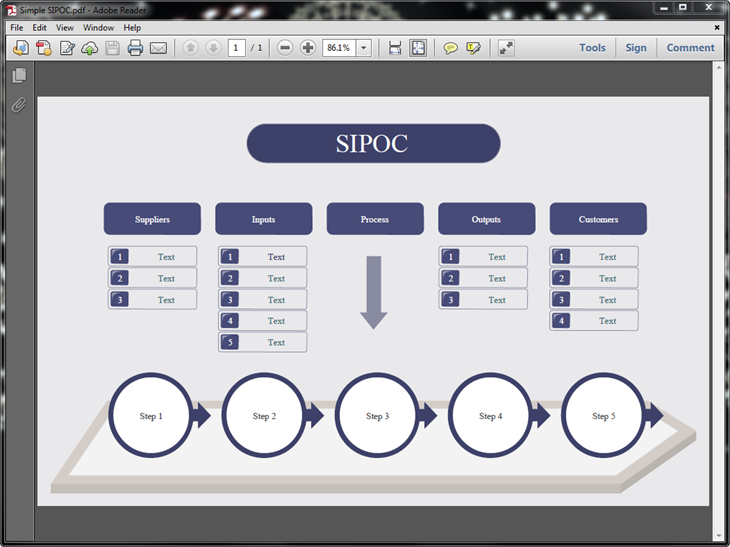Open the Sign pane
The width and height of the screenshot is (730, 547).
636,47
